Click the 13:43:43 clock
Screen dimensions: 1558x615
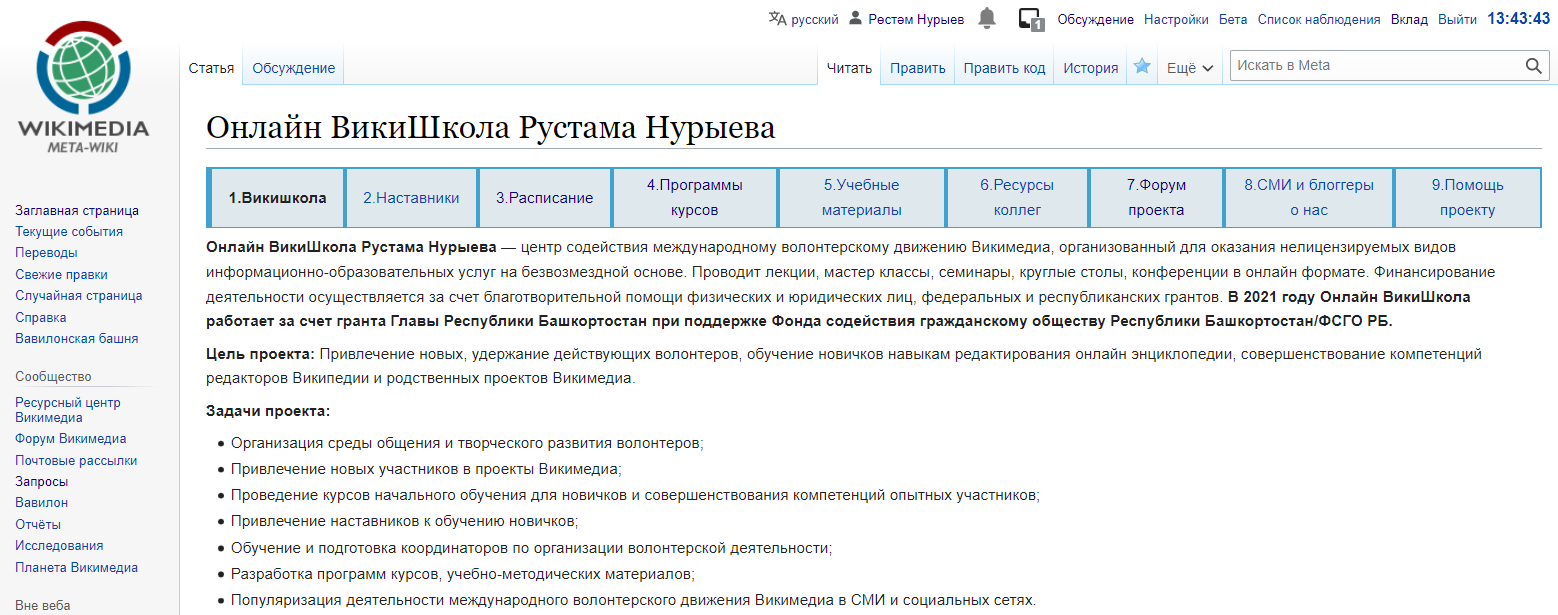click(x=1518, y=18)
